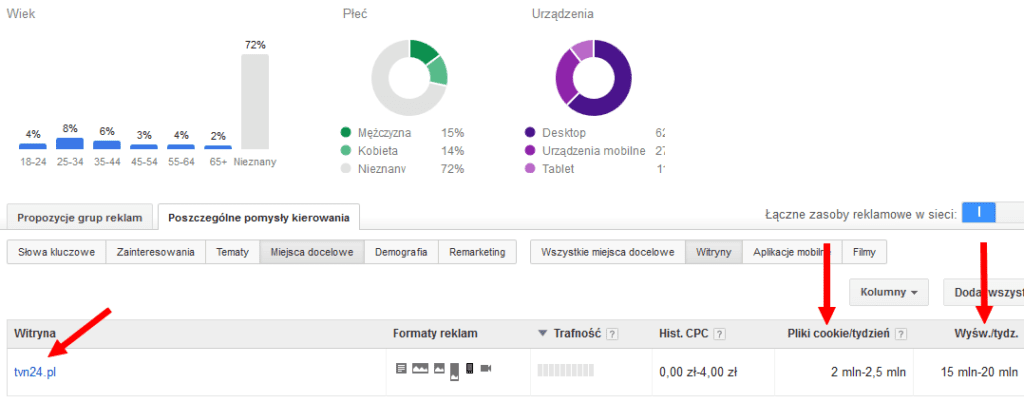This screenshot has height=402, width=1024.
Task: Click the tall skyscraper ad format icon
Action: pyautogui.click(x=455, y=372)
